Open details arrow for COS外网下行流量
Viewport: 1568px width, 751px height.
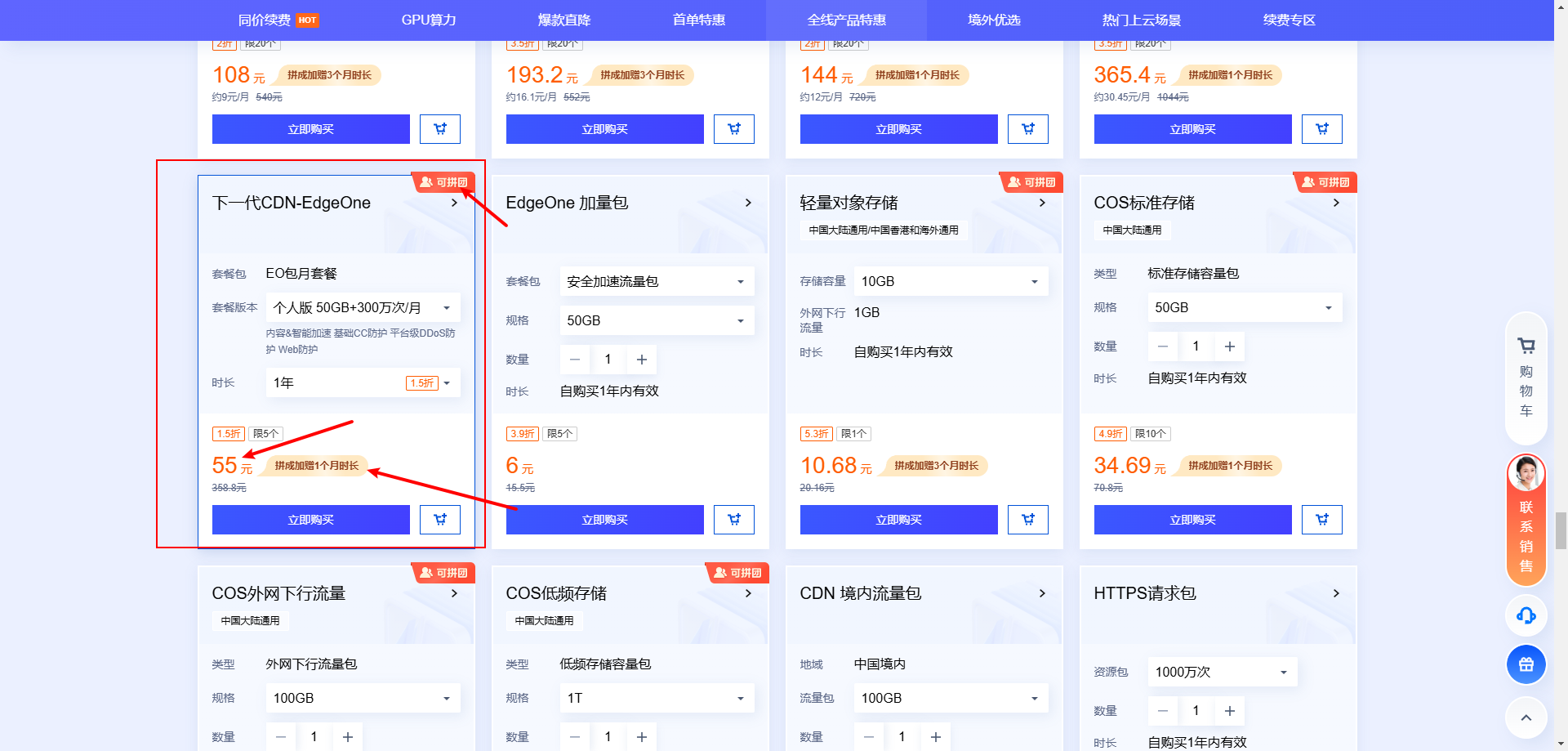pos(454,593)
